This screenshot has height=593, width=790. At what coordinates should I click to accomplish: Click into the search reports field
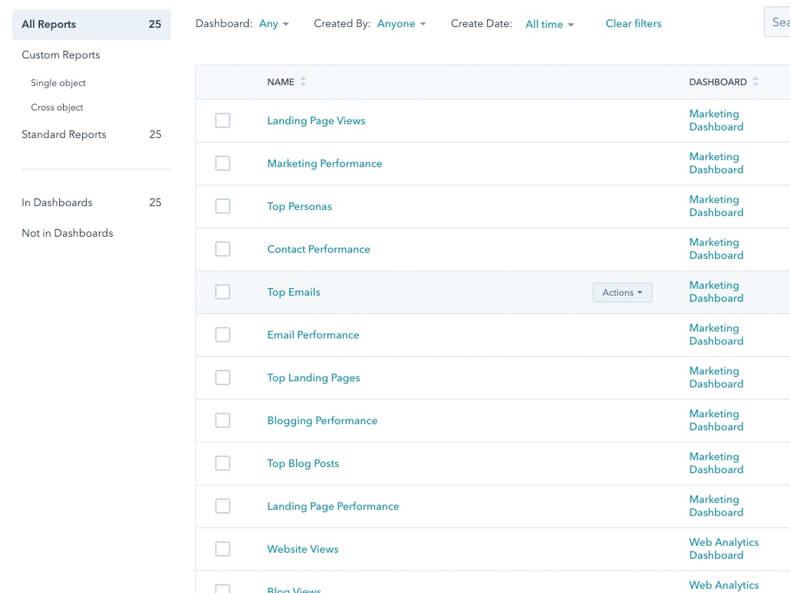click(x=778, y=22)
